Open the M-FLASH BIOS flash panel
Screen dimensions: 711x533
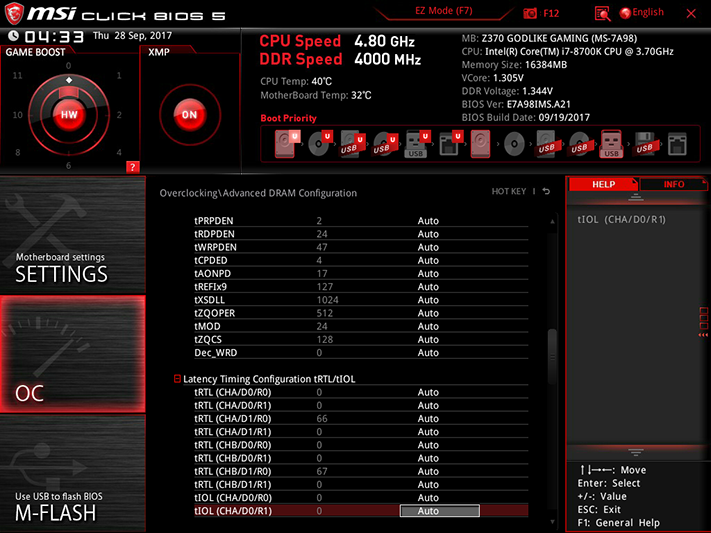click(73, 473)
